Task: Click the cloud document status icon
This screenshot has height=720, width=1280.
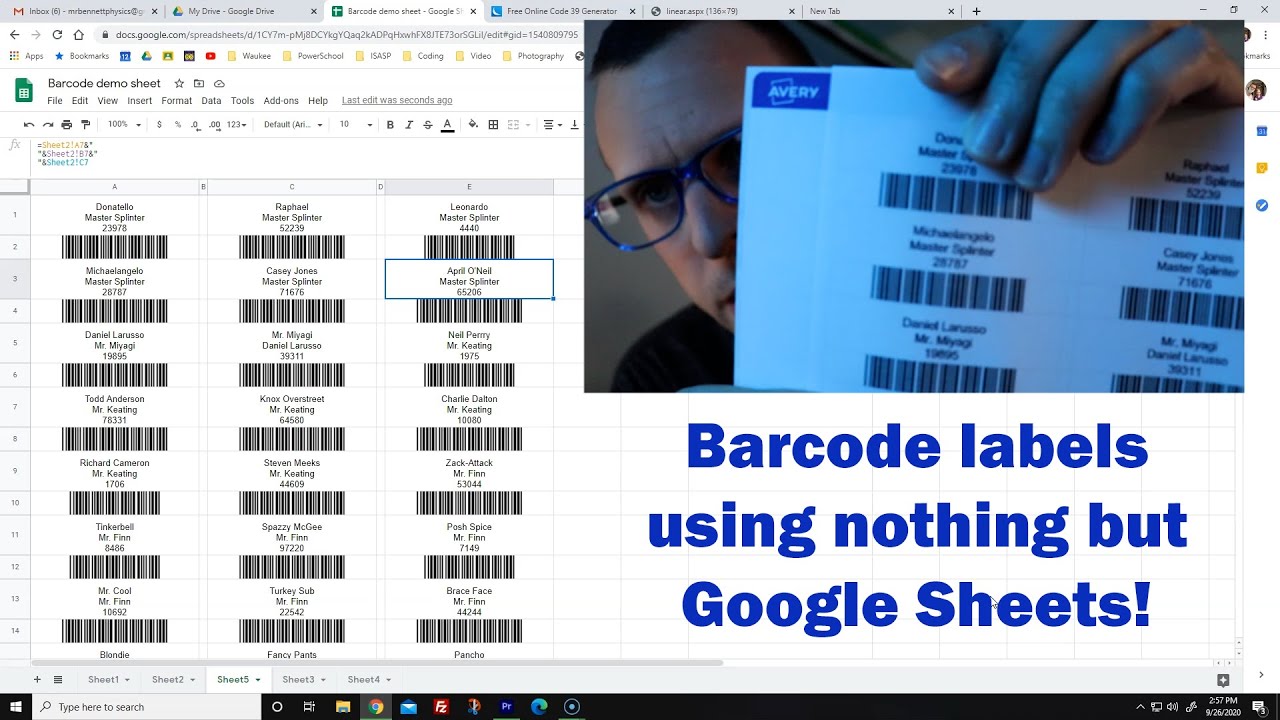Action: (x=219, y=83)
